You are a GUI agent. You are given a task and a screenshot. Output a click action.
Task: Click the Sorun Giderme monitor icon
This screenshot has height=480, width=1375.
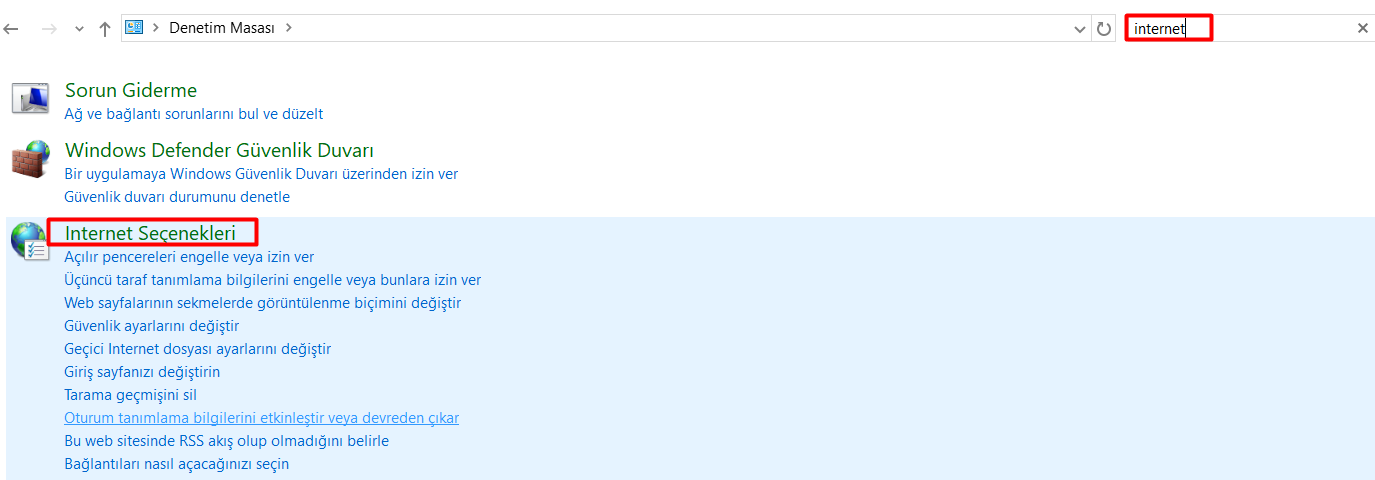tap(30, 98)
